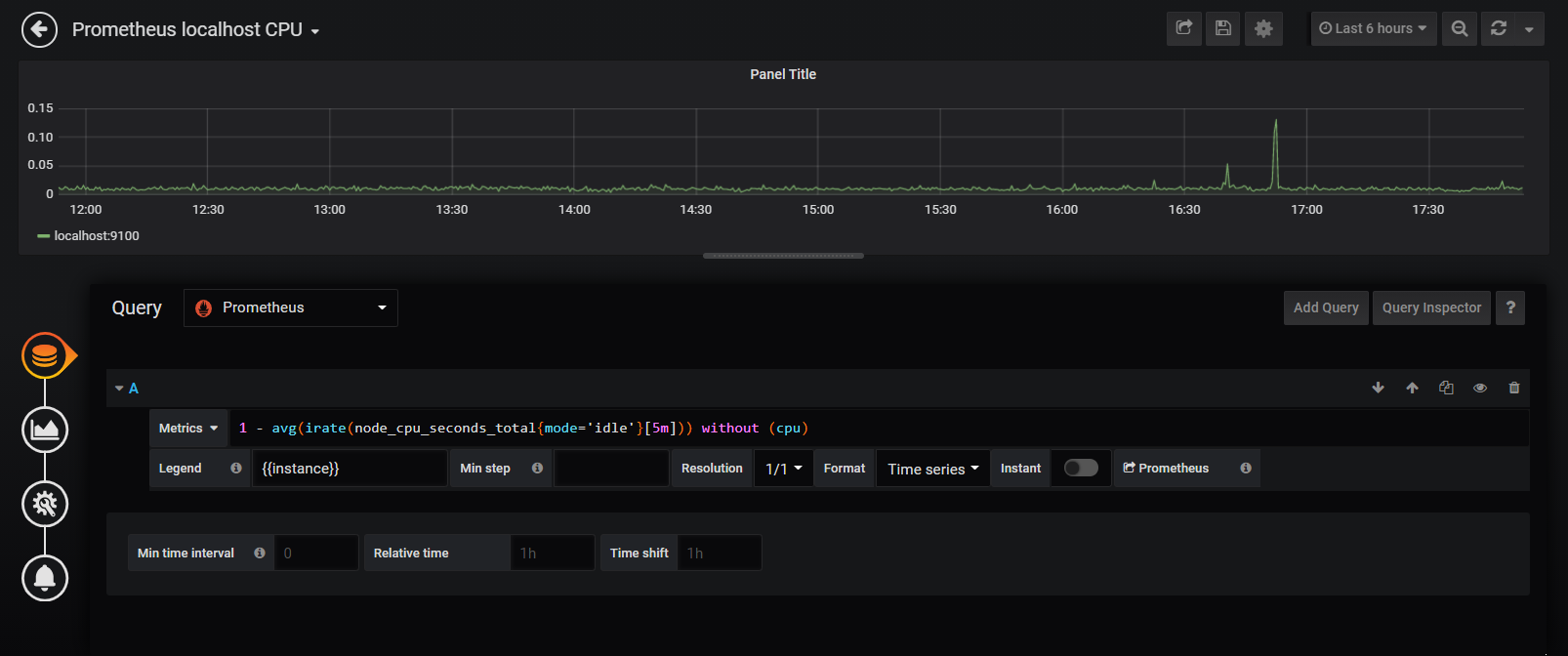1568x656 pixels.
Task: Zoom out the time range
Action: pyautogui.click(x=1460, y=28)
